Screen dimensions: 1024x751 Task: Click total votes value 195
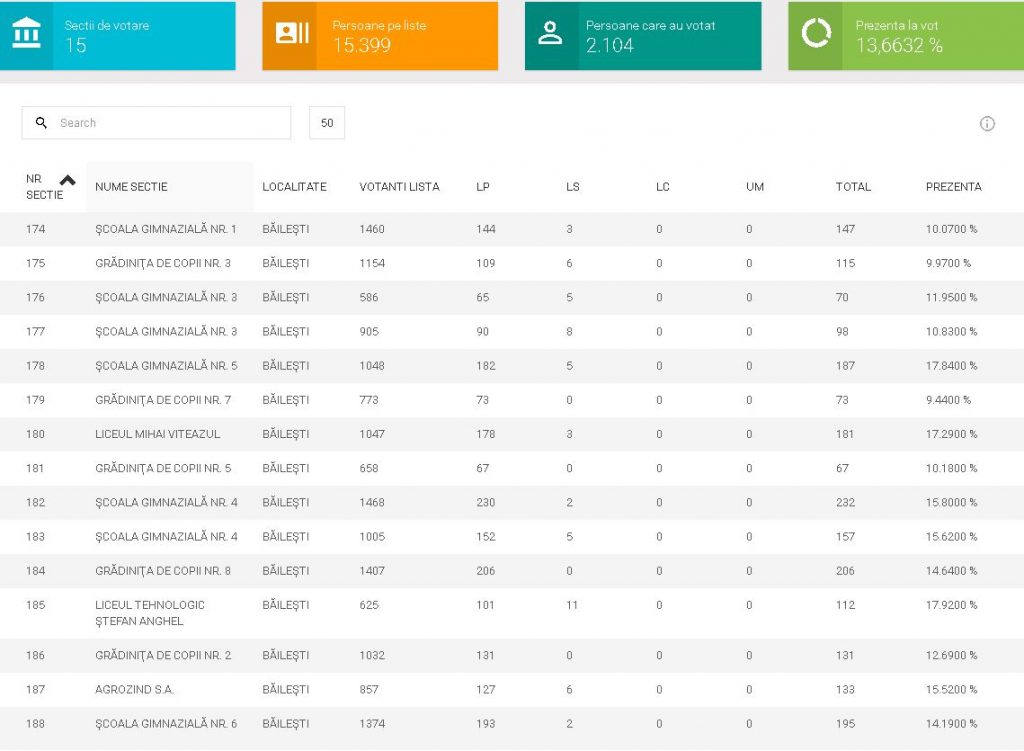coord(846,724)
